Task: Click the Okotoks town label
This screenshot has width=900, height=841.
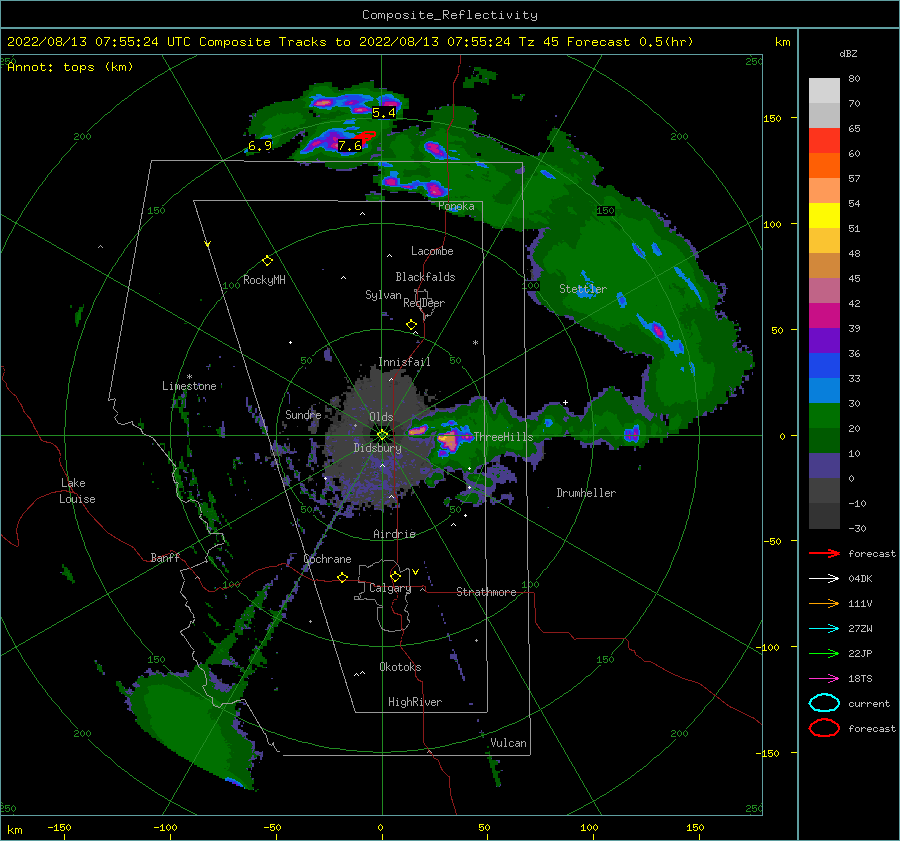Action: pyautogui.click(x=400, y=667)
